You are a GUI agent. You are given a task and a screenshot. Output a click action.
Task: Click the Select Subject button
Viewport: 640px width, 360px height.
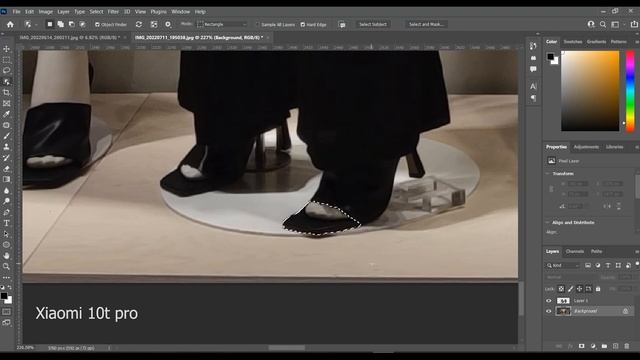coord(373,24)
